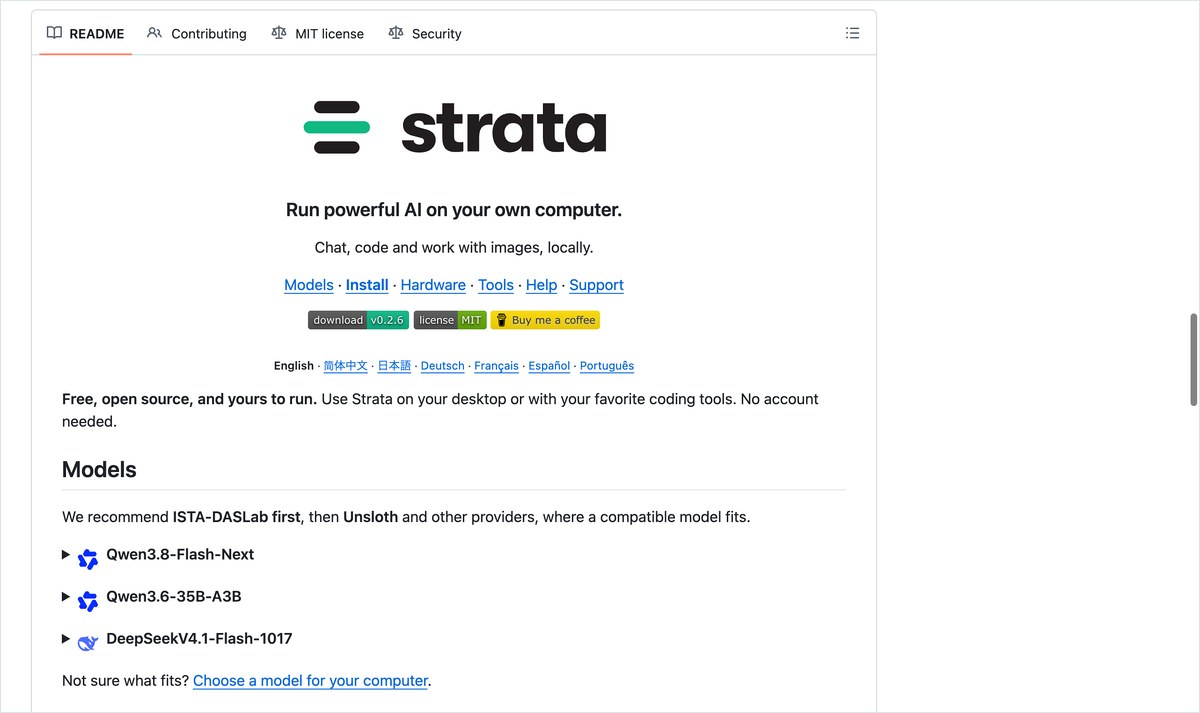Click the English language label
The image size is (1200, 713).
pyautogui.click(x=294, y=366)
